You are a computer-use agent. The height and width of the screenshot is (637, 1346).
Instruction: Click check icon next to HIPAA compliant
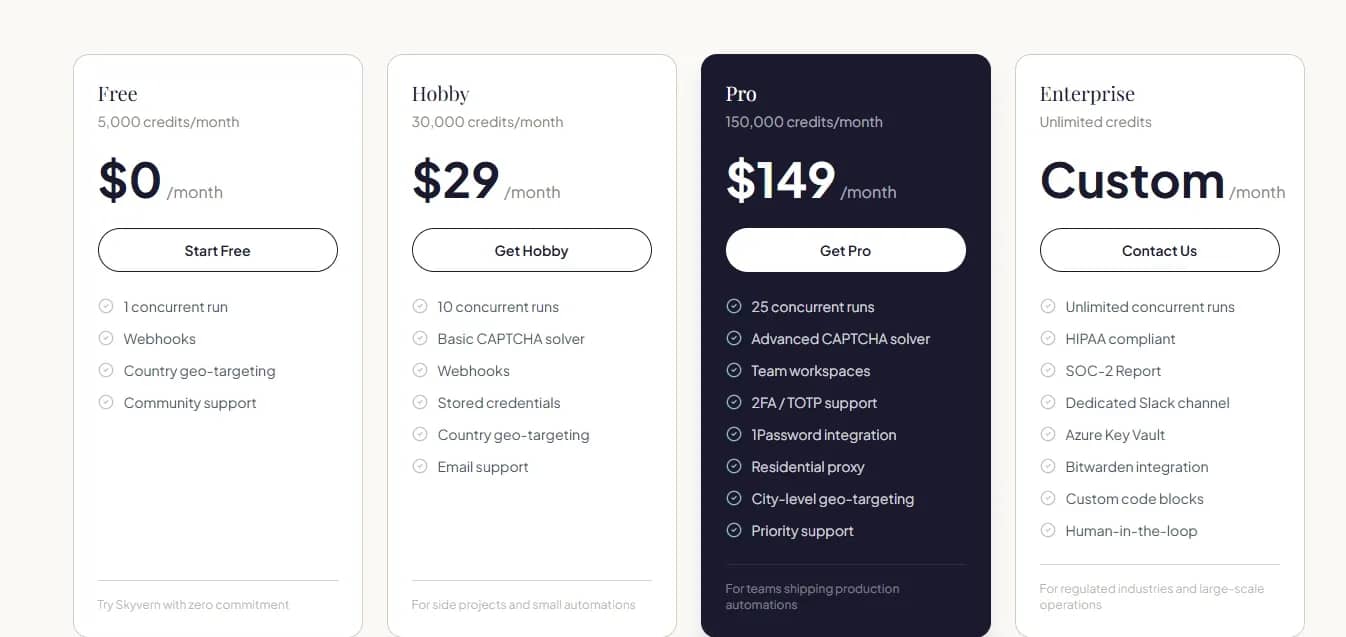(x=1048, y=338)
